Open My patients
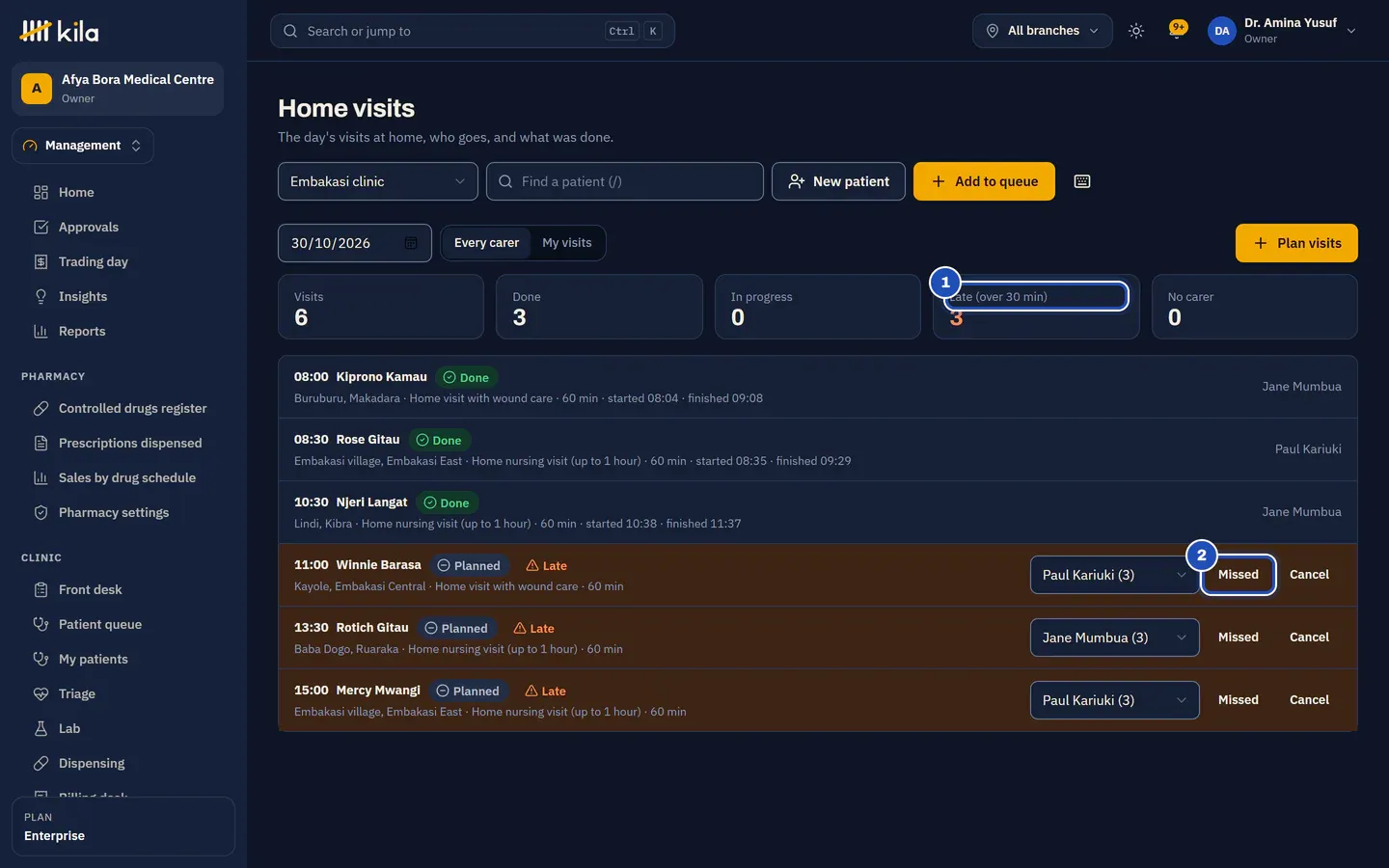Image resolution: width=1389 pixels, height=868 pixels. 123,659
